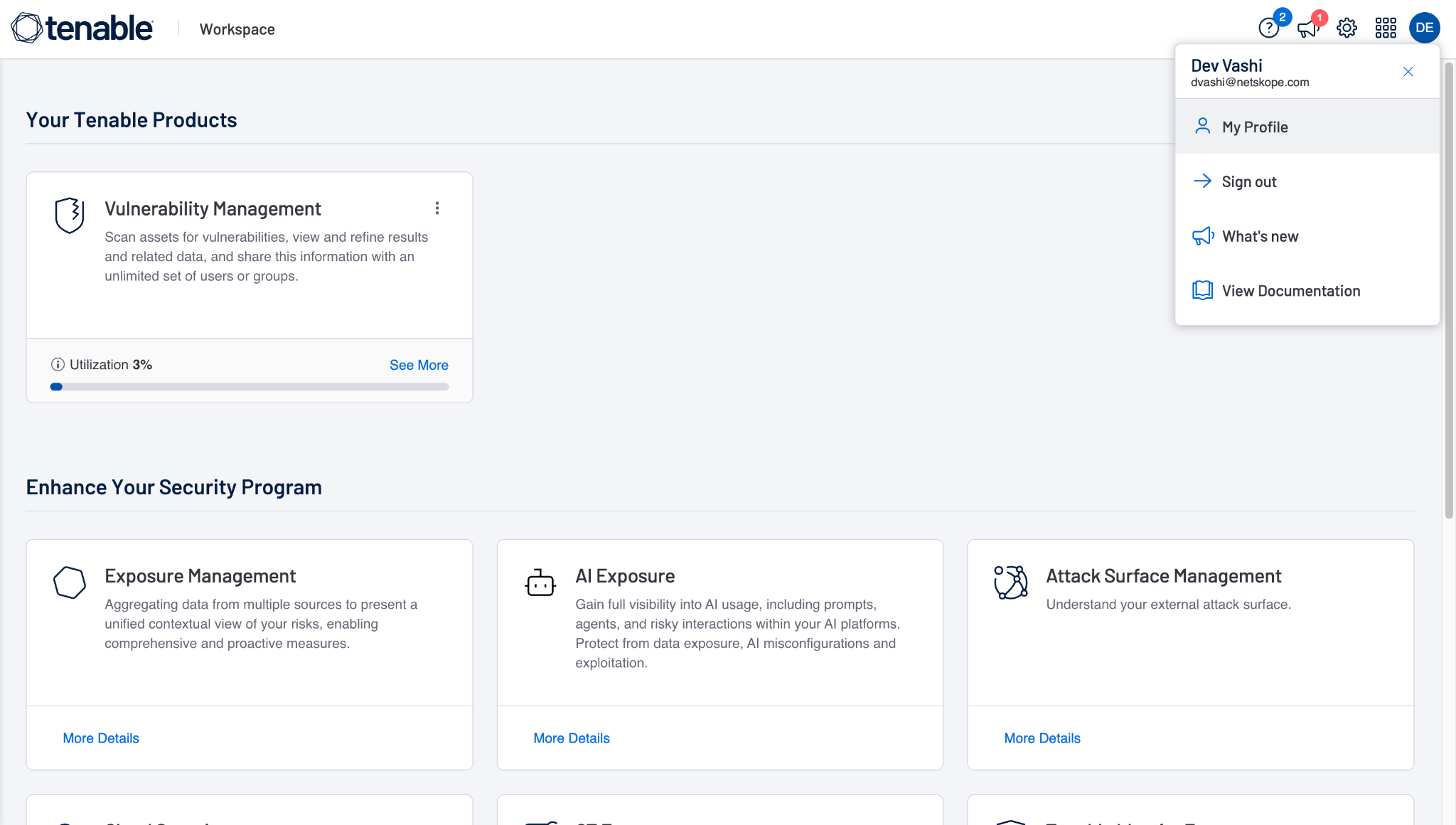1456x825 pixels.
Task: Click the Vulnerability Management shield icon
Action: (x=70, y=215)
